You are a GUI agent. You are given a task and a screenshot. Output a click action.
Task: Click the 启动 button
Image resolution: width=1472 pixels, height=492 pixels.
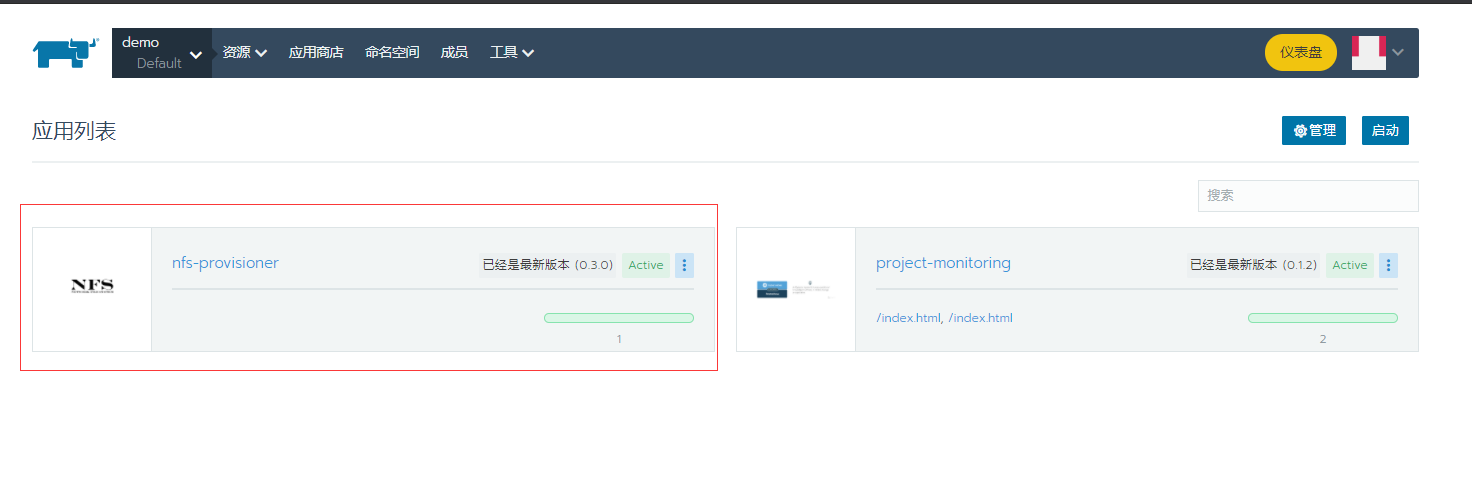point(1385,131)
